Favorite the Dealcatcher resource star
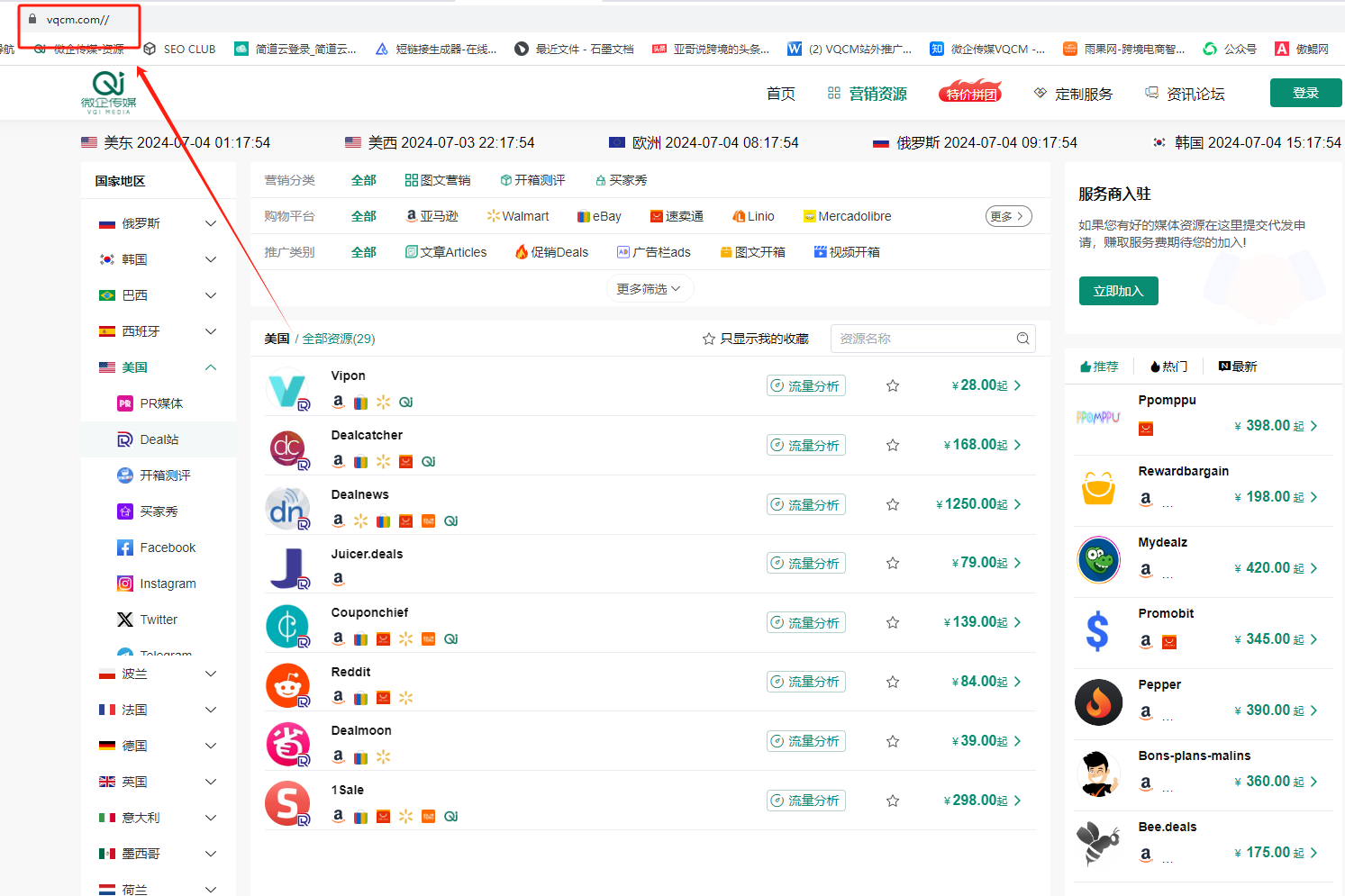The width and height of the screenshot is (1345, 896). (x=893, y=445)
